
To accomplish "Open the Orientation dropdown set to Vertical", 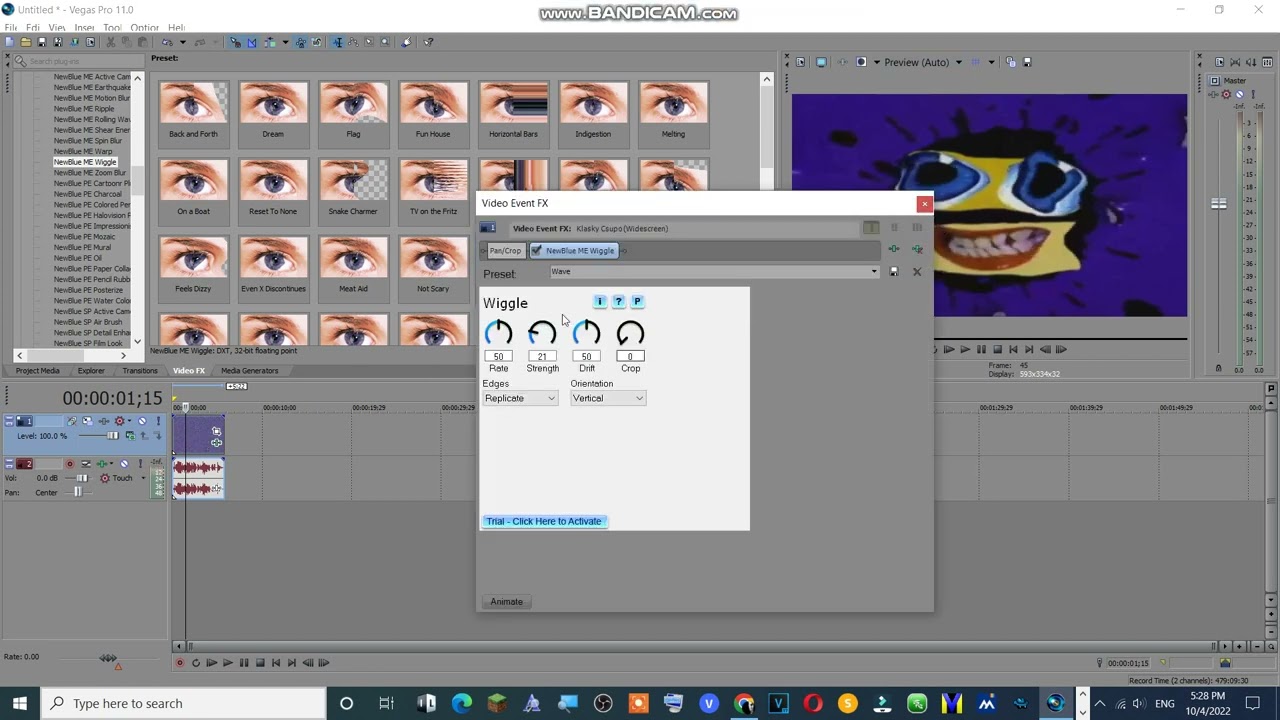I will 608,398.
